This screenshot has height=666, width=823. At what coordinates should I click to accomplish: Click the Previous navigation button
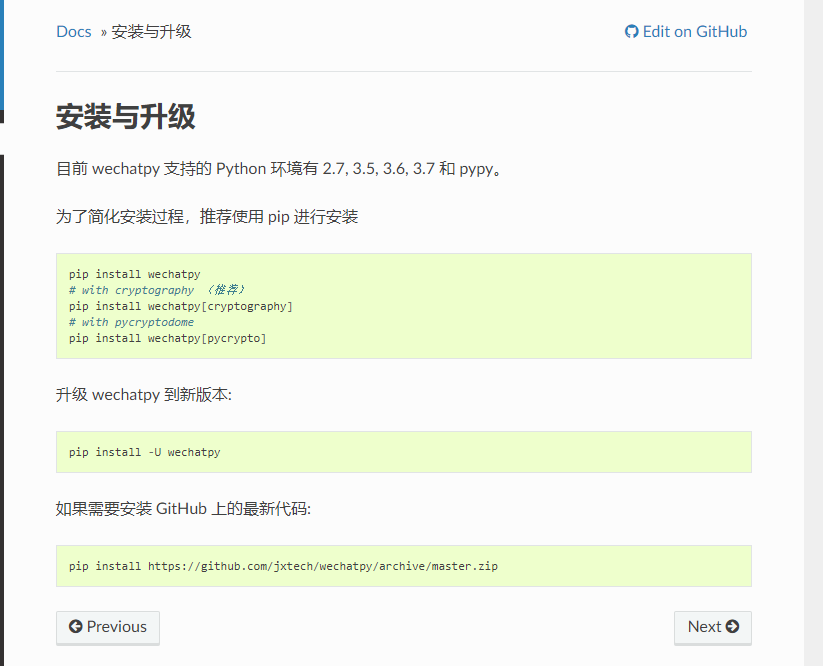coord(107,627)
